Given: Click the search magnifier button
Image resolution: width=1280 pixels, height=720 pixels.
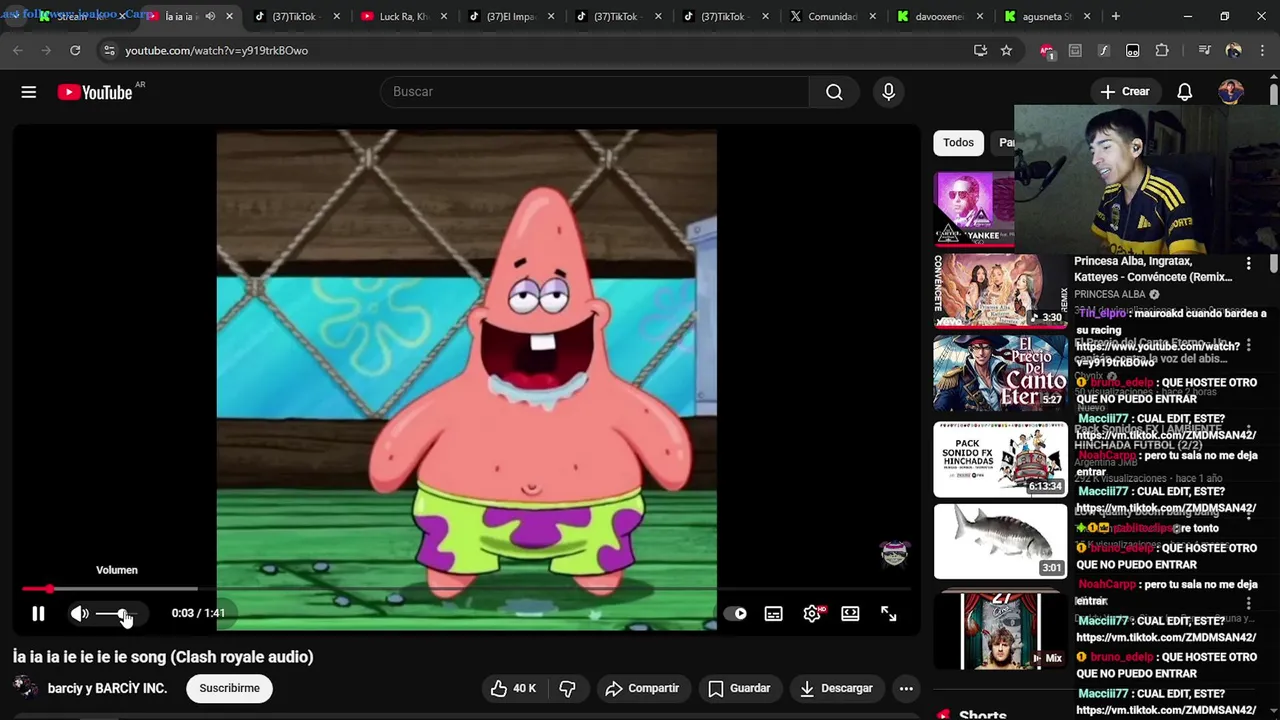Looking at the screenshot, I should pyautogui.click(x=834, y=91).
